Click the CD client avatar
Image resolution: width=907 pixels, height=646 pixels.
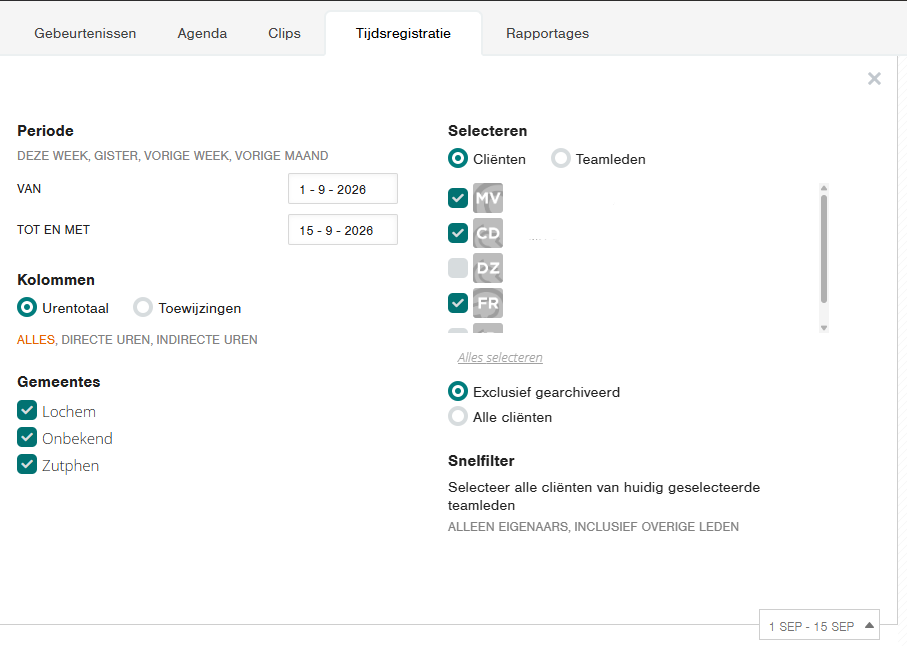(x=488, y=233)
